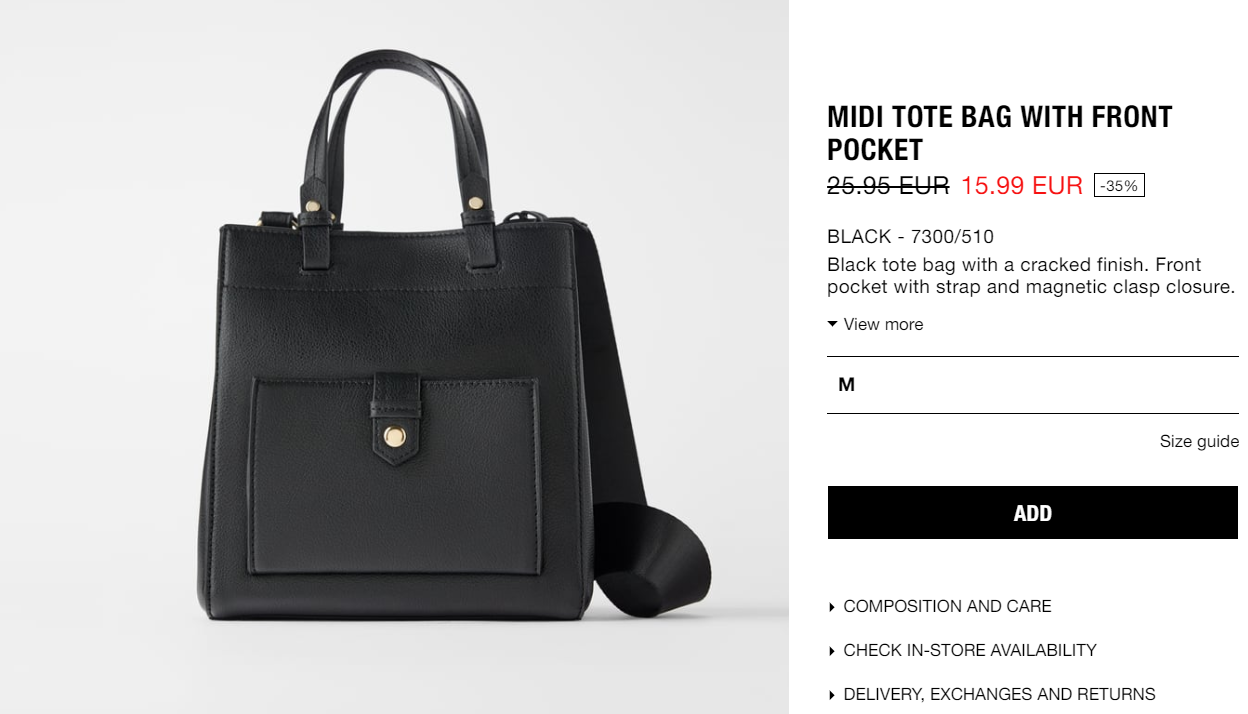Click the triangle arrow beside View more

pos(832,324)
